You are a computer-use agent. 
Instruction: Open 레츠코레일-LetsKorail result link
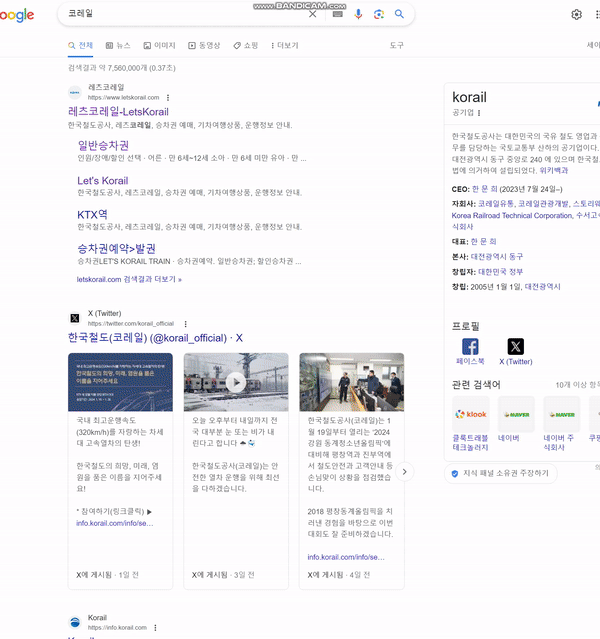[118, 112]
